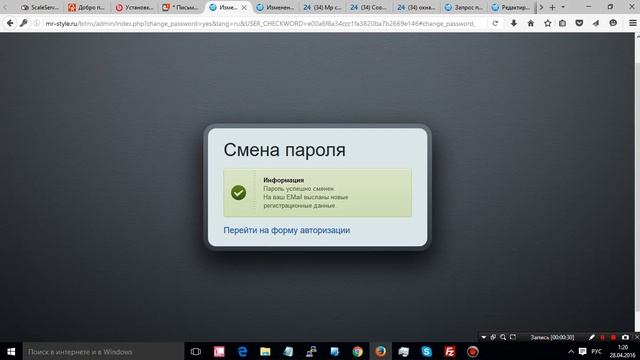Launch Google Chrome from taskbar
Screen dimensions: 640x360
pyautogui.click(x=358, y=351)
